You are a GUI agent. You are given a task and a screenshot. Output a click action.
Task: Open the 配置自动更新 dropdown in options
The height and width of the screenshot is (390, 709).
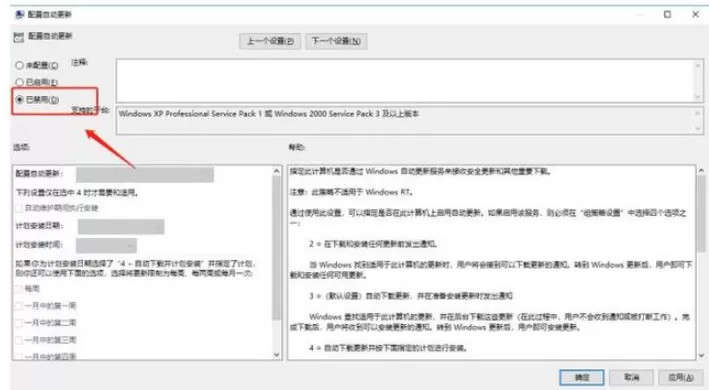pyautogui.click(x=145, y=174)
